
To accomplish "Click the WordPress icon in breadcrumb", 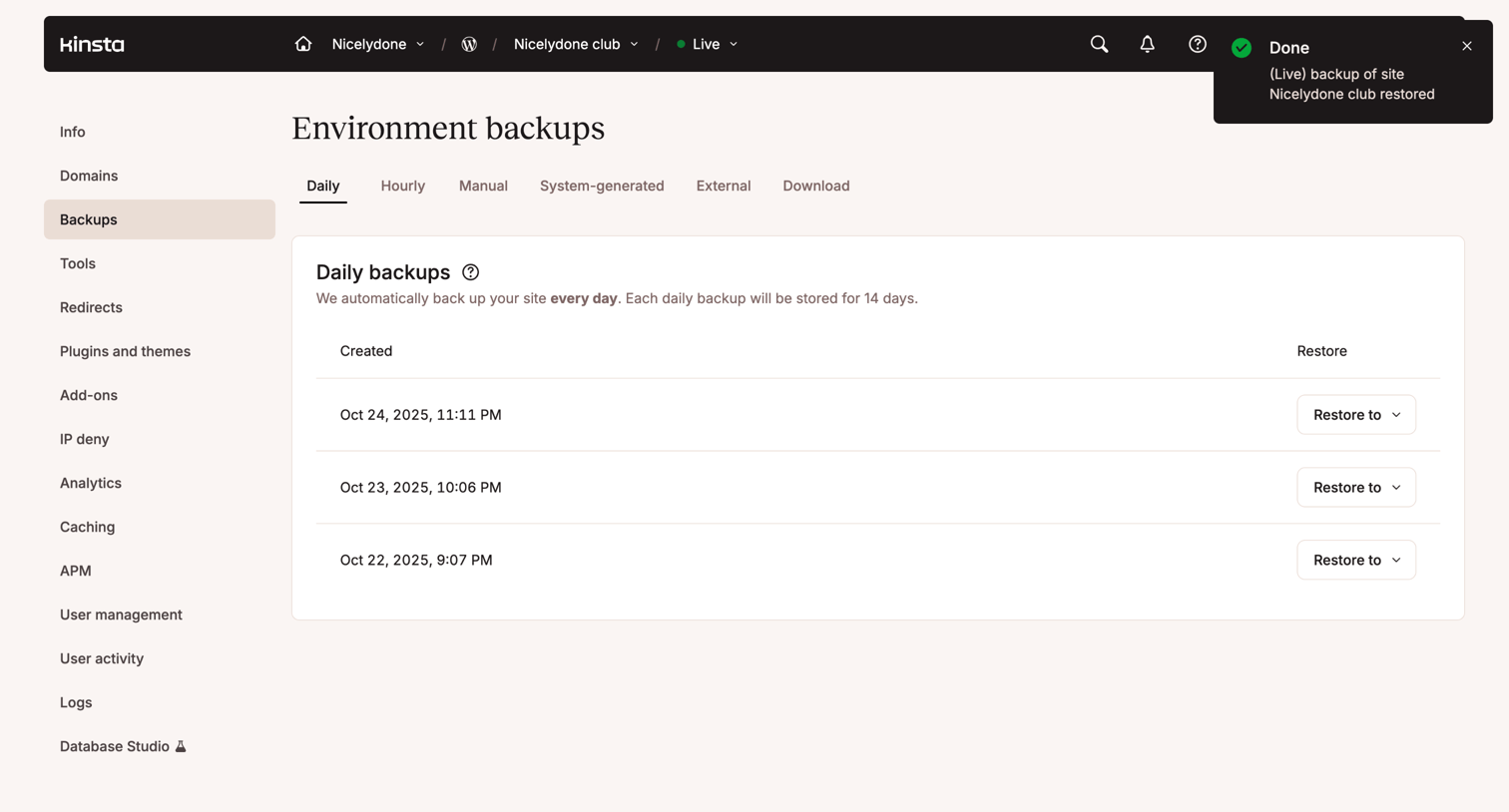I will pyautogui.click(x=469, y=44).
